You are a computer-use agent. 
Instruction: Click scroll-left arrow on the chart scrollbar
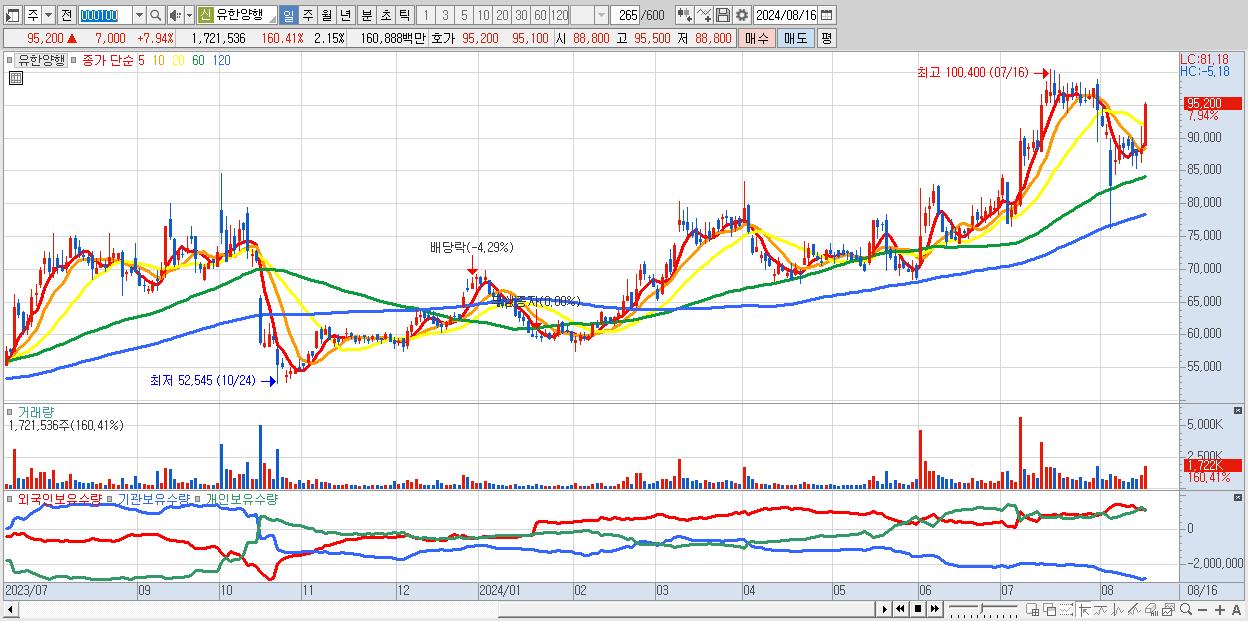coord(10,609)
